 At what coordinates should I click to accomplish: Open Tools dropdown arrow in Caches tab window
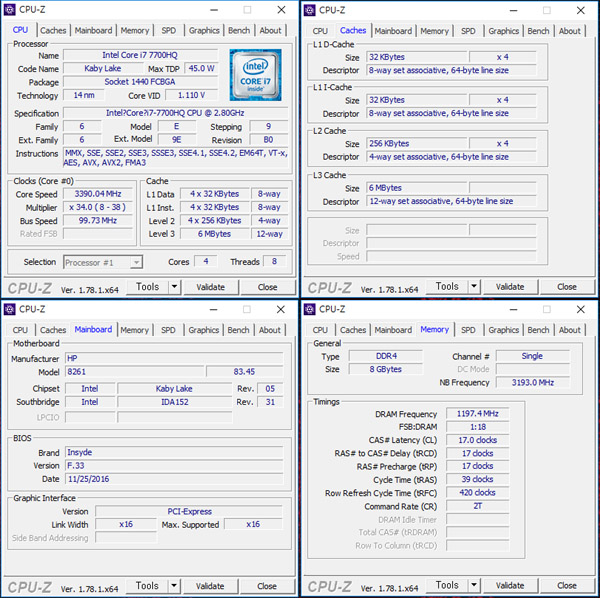click(474, 286)
